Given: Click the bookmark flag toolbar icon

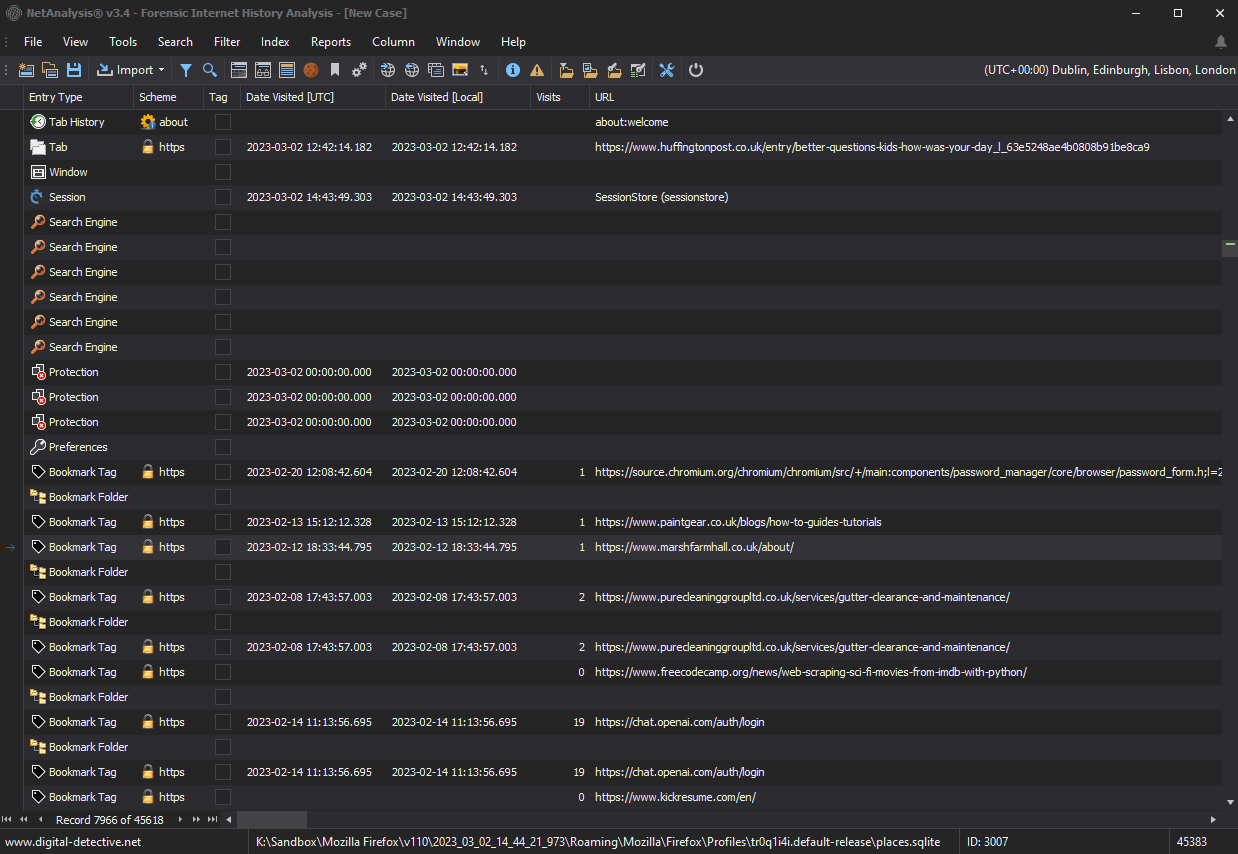Looking at the screenshot, I should click(x=335, y=70).
